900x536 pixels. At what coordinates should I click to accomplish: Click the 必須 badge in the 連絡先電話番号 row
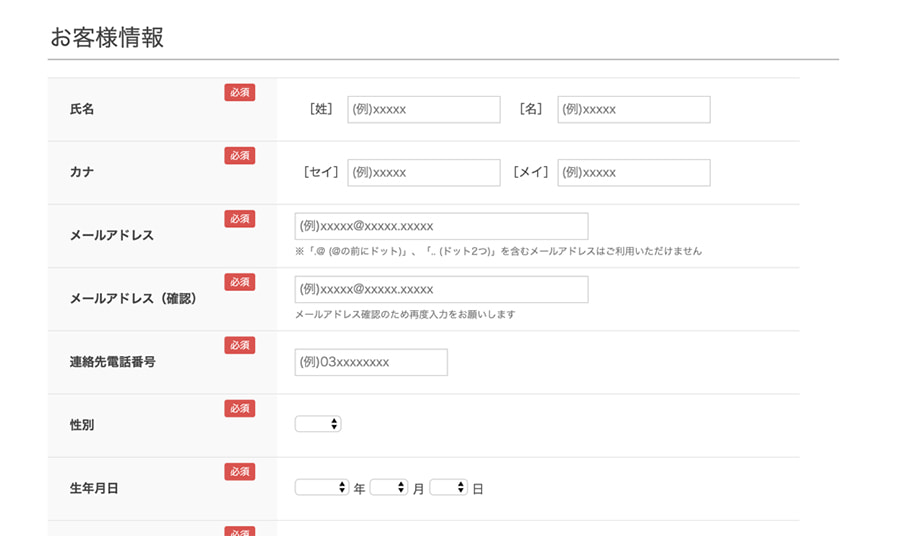pyautogui.click(x=239, y=345)
